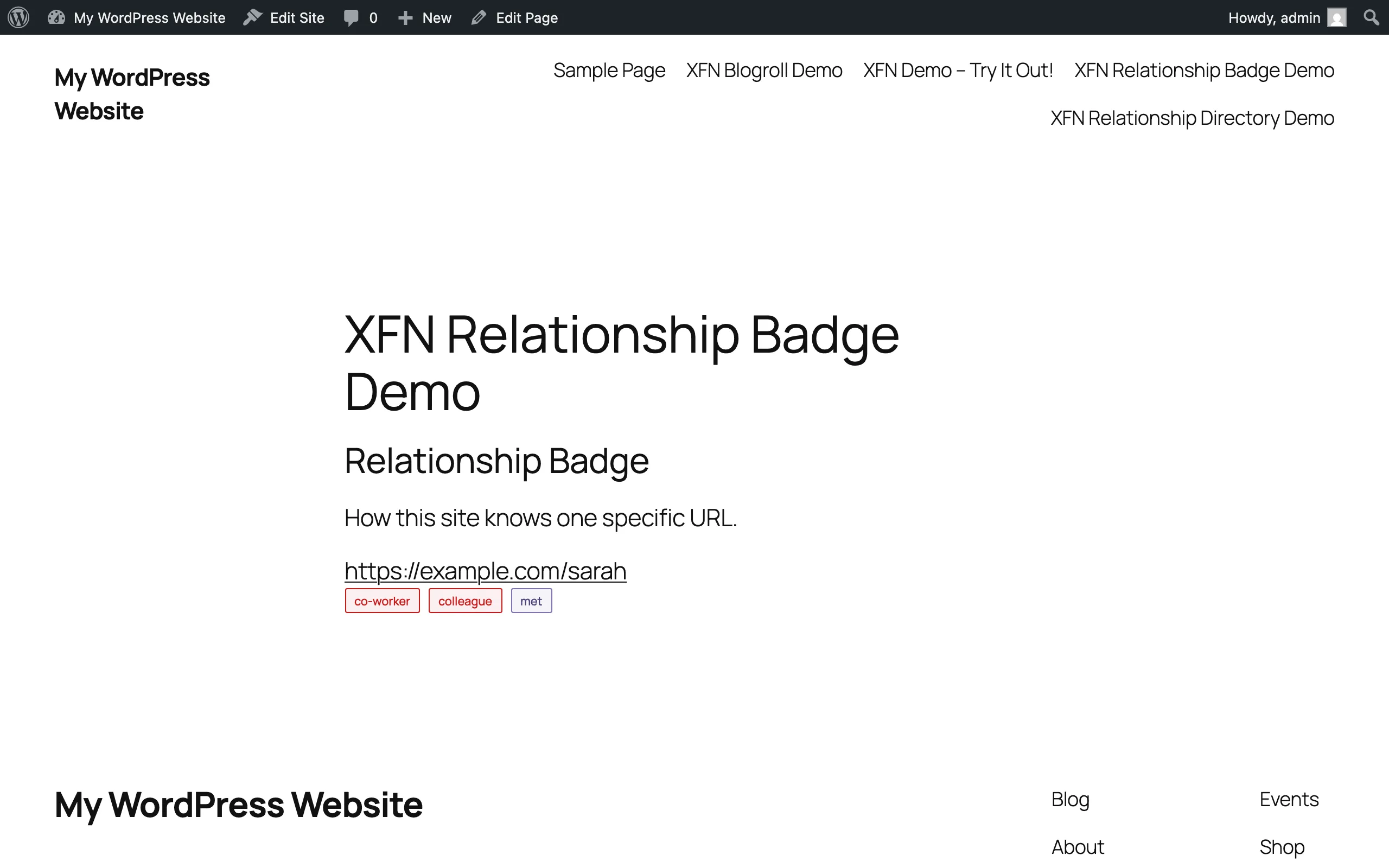The image size is (1389, 868).
Task: Open the About footer link
Action: 1078,847
